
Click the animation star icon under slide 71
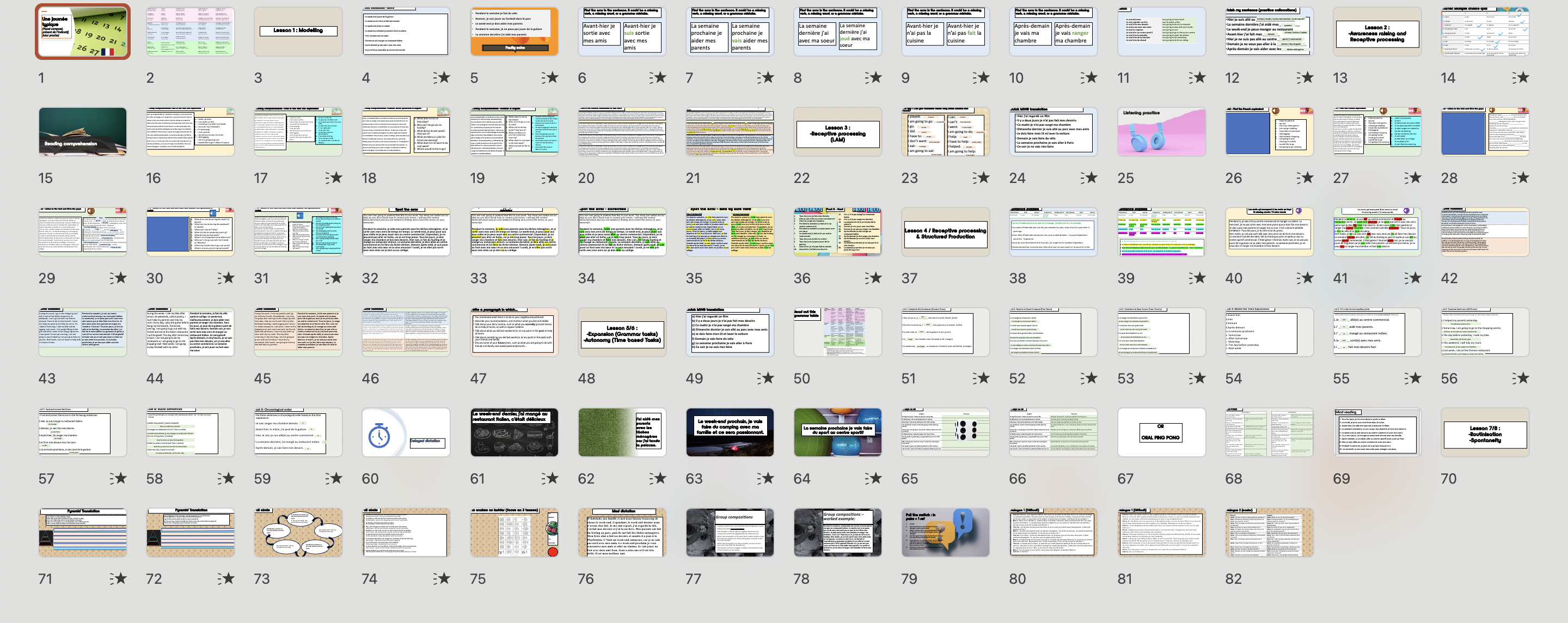pyautogui.click(x=118, y=578)
